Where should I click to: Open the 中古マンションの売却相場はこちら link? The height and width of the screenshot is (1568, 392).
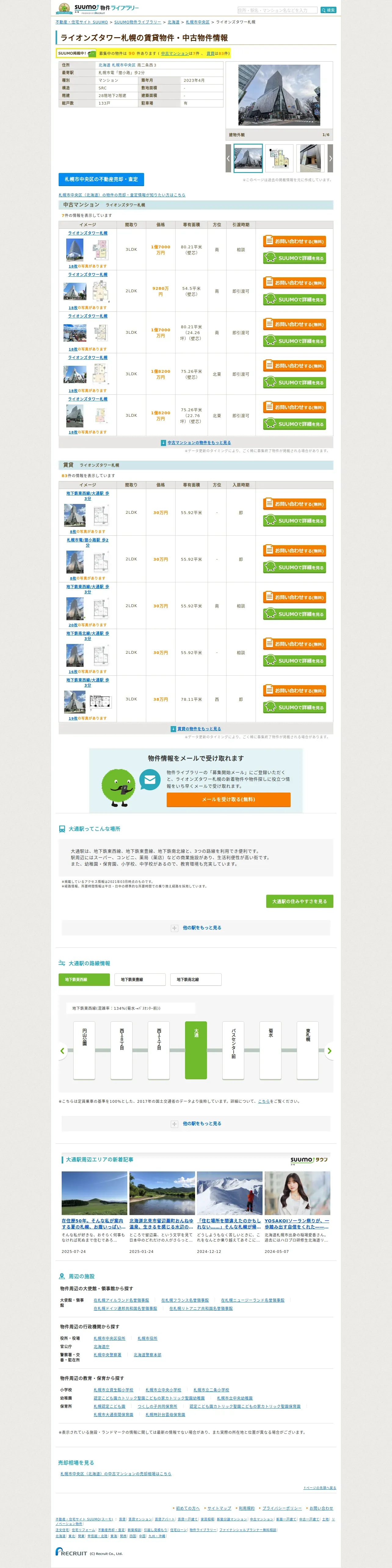(116, 1474)
